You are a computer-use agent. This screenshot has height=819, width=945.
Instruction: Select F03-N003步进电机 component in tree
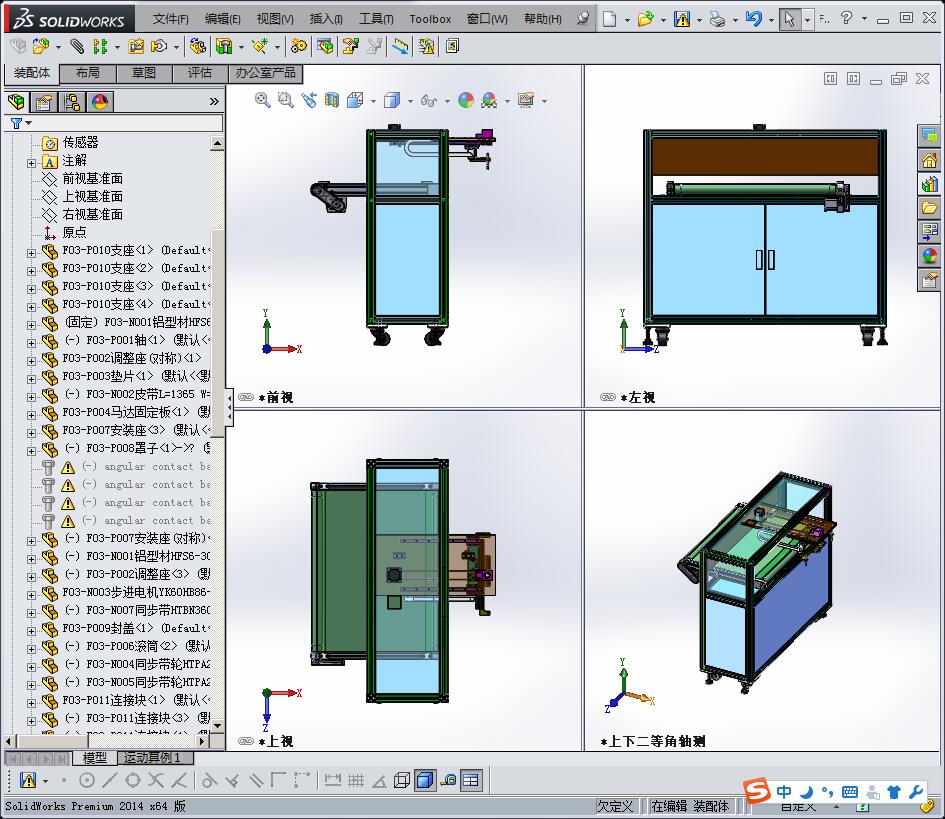(x=136, y=592)
